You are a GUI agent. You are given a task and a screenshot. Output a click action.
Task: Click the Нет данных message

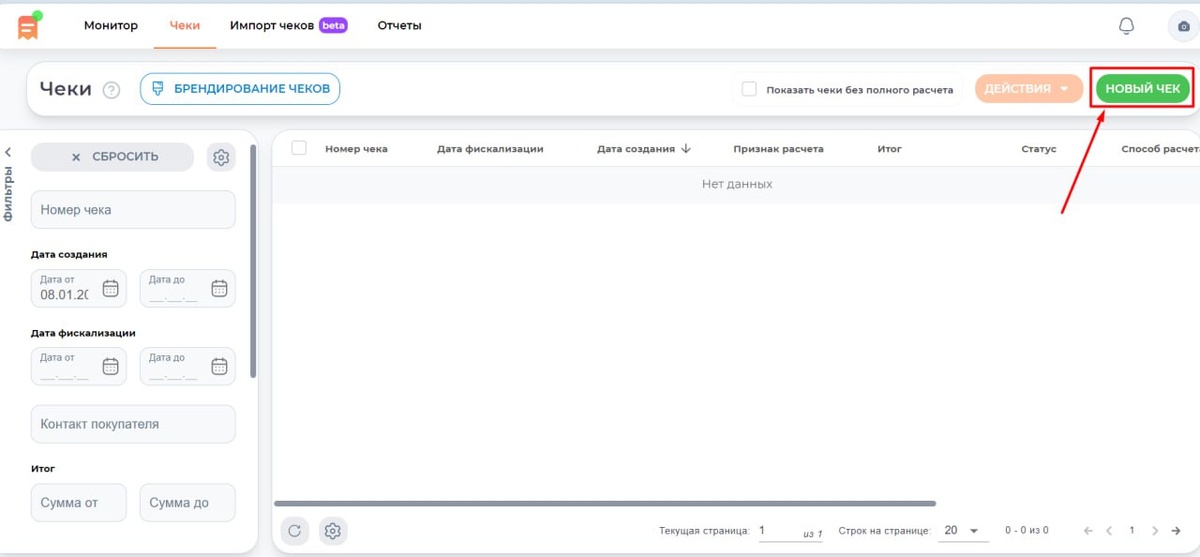click(737, 184)
